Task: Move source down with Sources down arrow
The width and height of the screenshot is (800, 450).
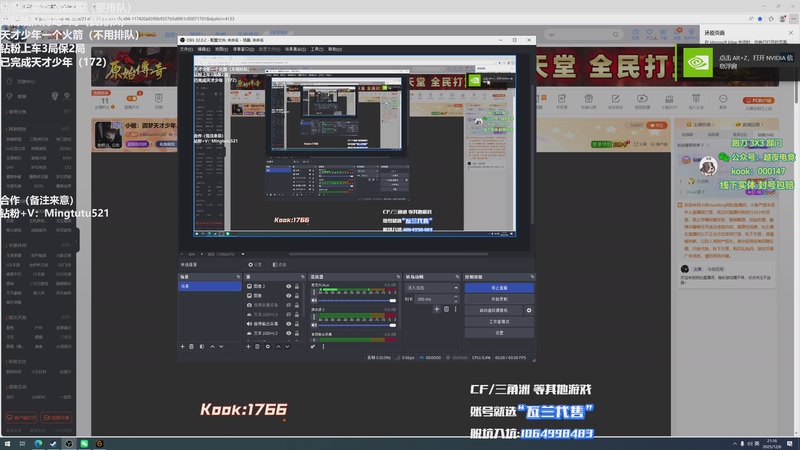Action: [x=287, y=346]
